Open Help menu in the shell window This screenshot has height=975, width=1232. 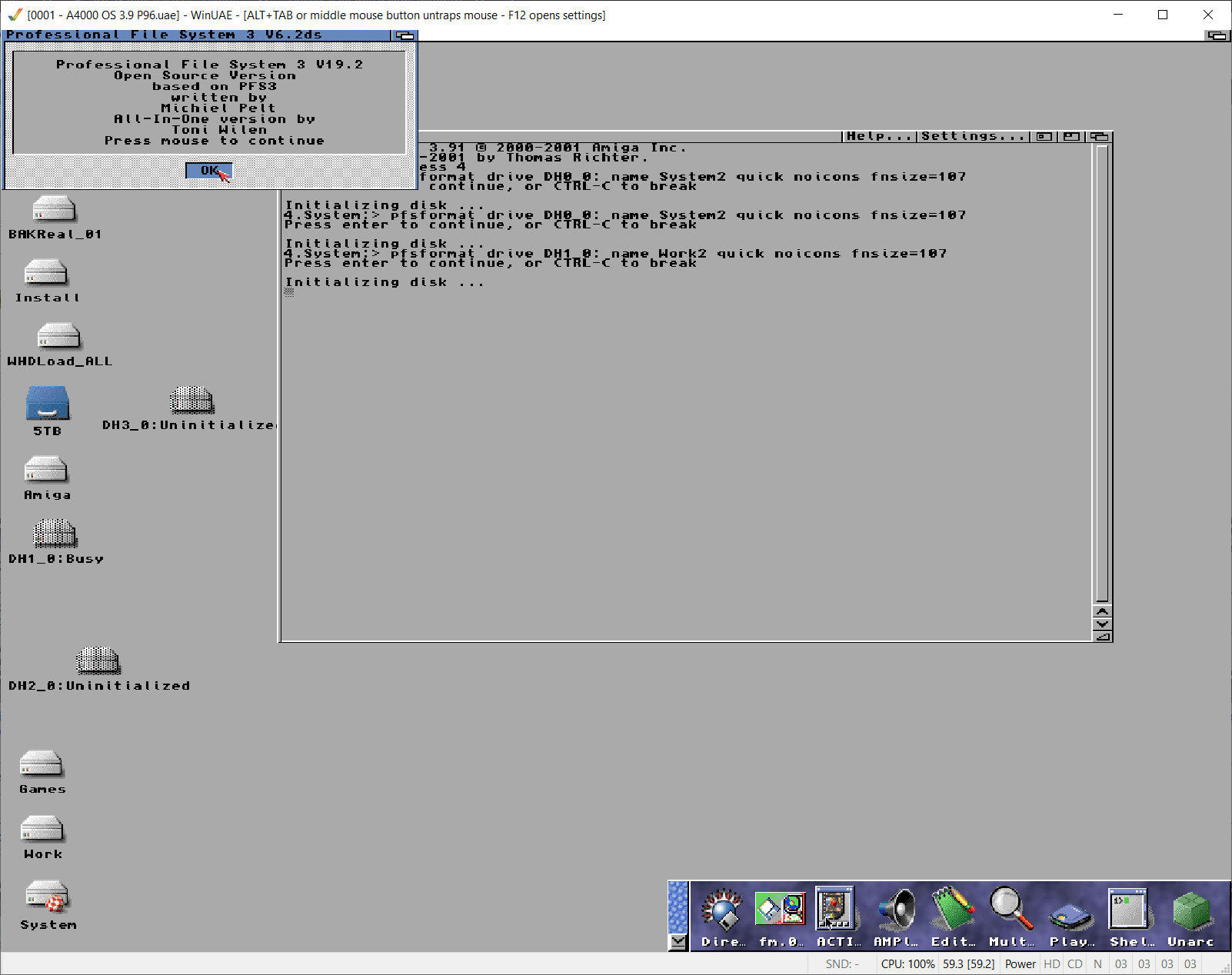pos(880,136)
